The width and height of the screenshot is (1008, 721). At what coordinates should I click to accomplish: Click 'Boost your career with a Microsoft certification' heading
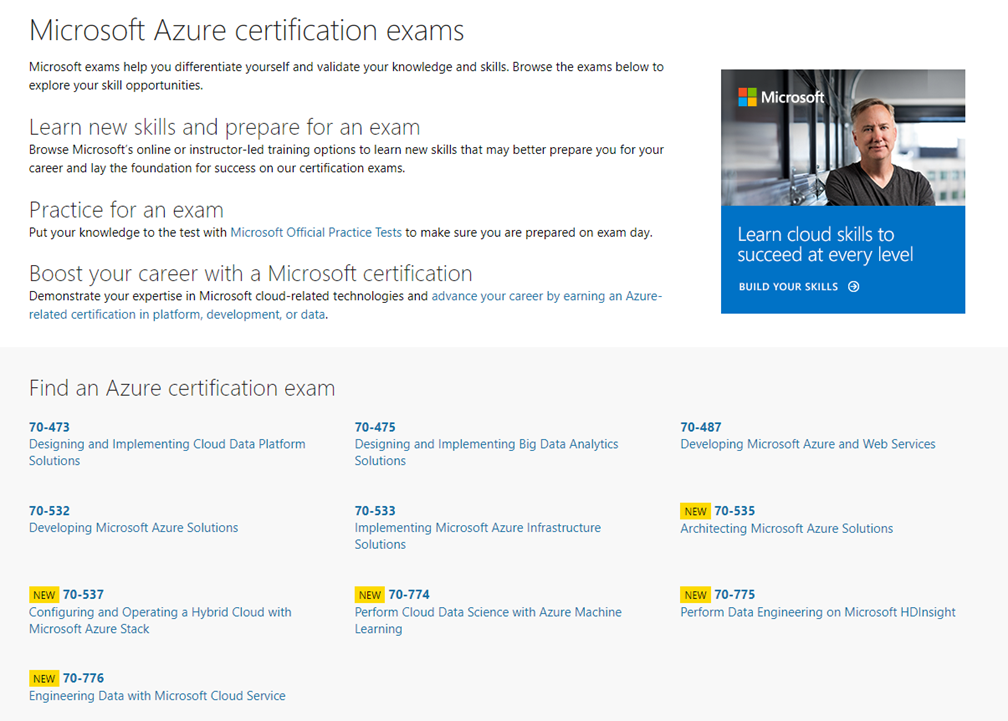tap(251, 274)
